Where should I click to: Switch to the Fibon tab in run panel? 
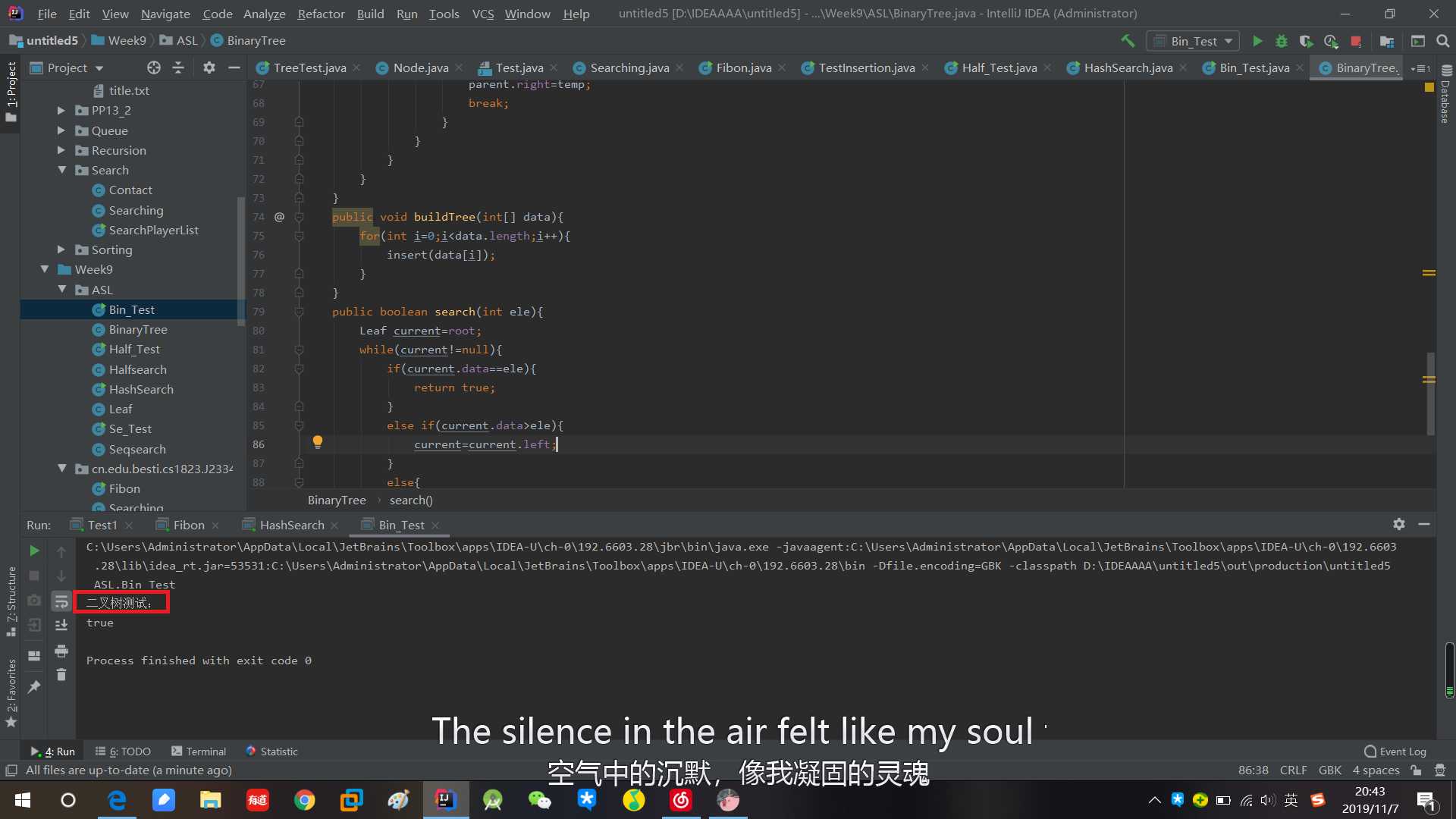pyautogui.click(x=188, y=525)
